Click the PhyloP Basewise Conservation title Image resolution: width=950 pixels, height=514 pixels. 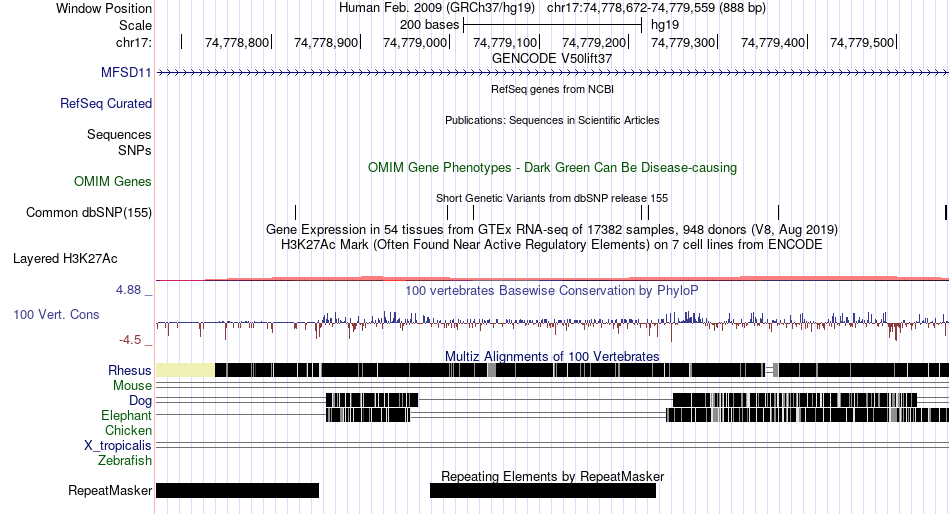(552, 290)
